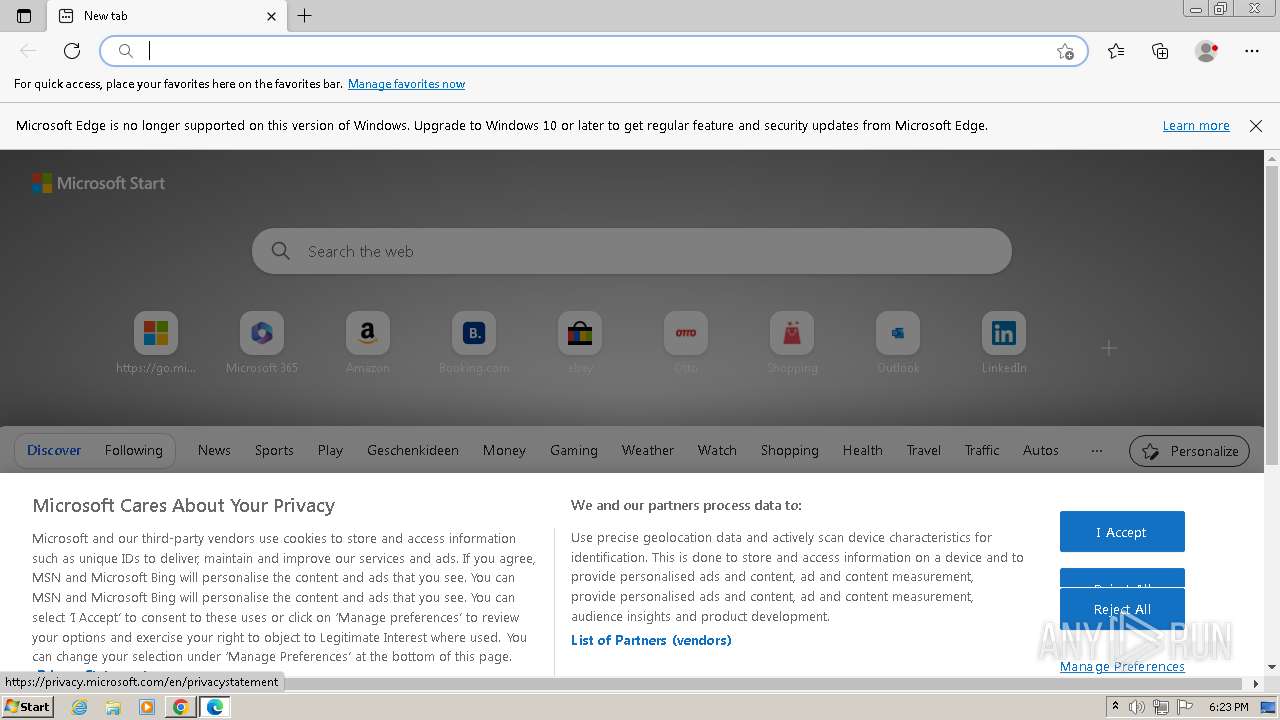This screenshot has height=720, width=1280.
Task: Click the web search magnifier icon
Action: tap(281, 251)
